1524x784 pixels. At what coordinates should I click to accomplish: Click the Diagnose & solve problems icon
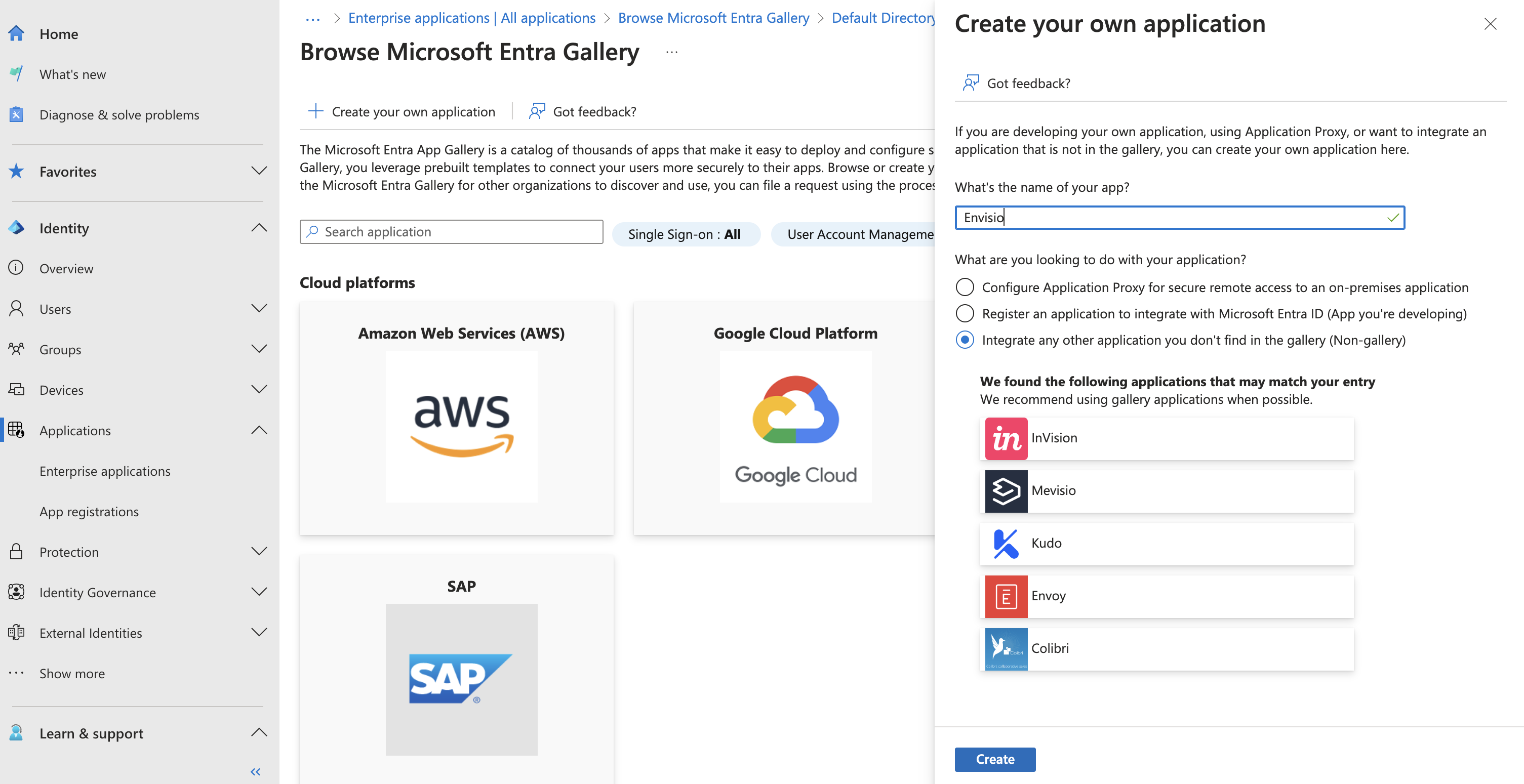pyautogui.click(x=17, y=114)
